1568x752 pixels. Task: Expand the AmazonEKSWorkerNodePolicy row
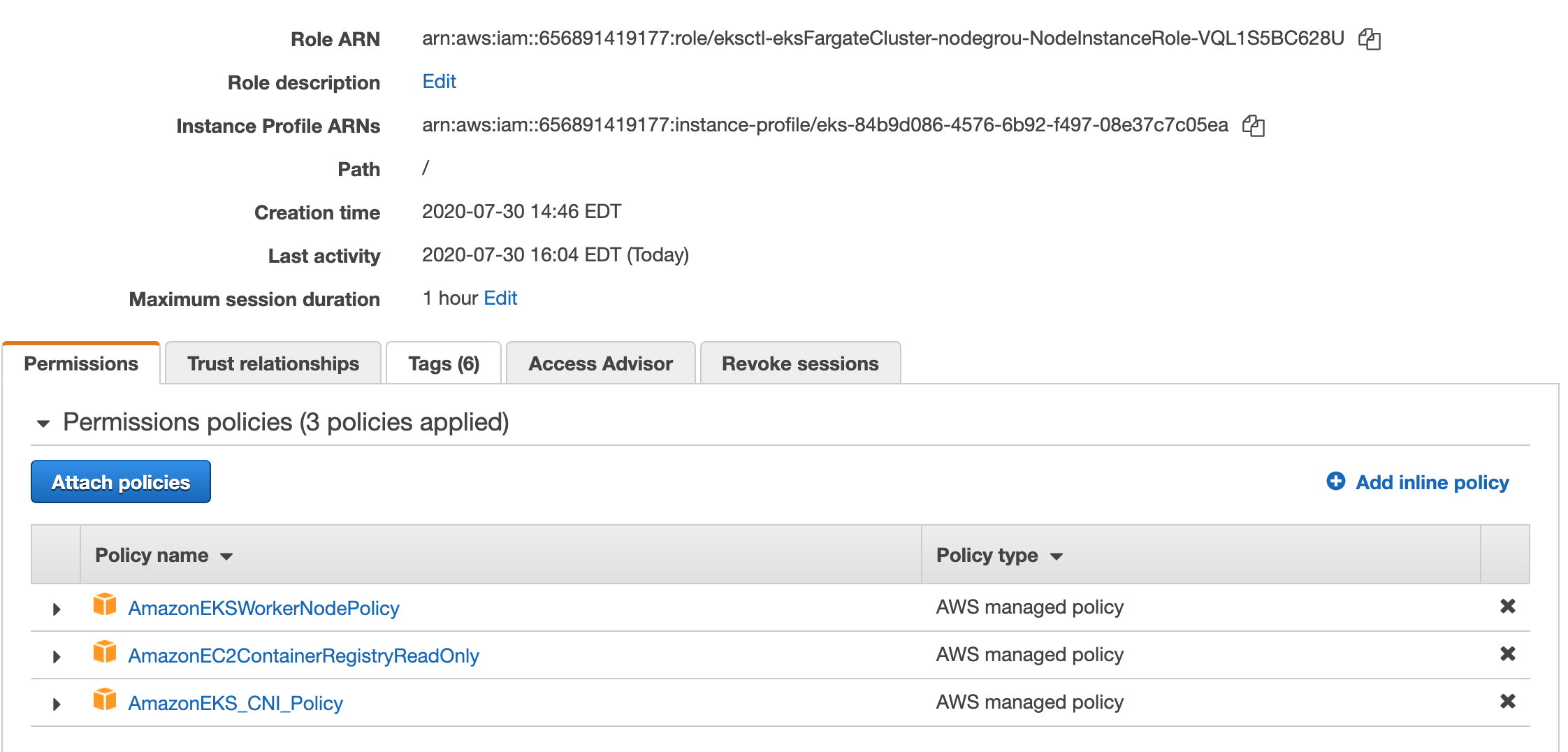click(56, 608)
